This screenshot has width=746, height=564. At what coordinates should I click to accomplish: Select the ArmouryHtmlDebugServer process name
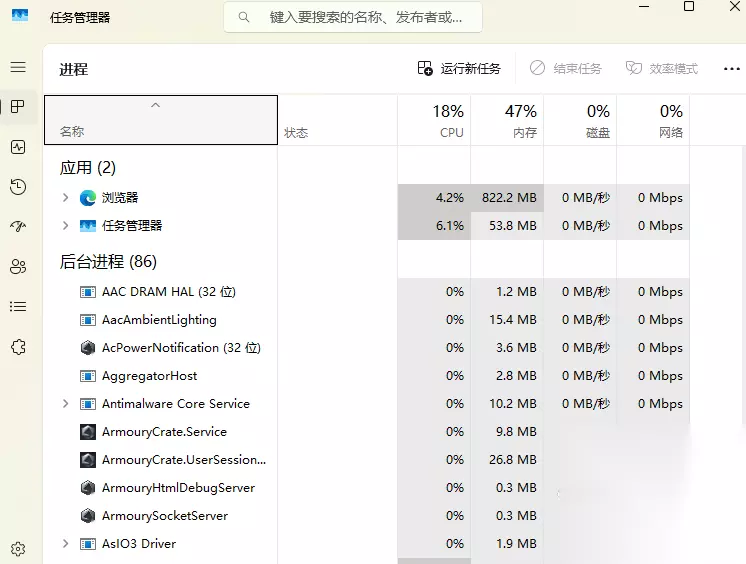tap(178, 488)
